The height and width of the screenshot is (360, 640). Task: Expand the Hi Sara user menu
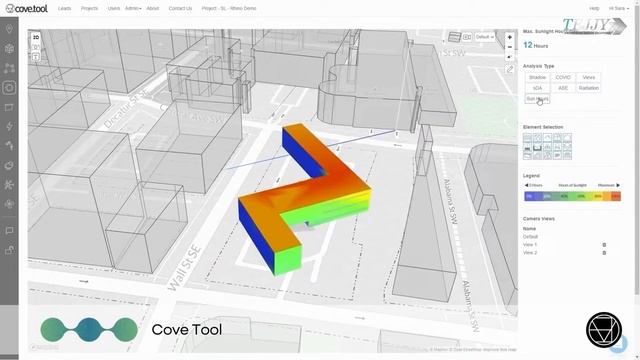point(619,8)
